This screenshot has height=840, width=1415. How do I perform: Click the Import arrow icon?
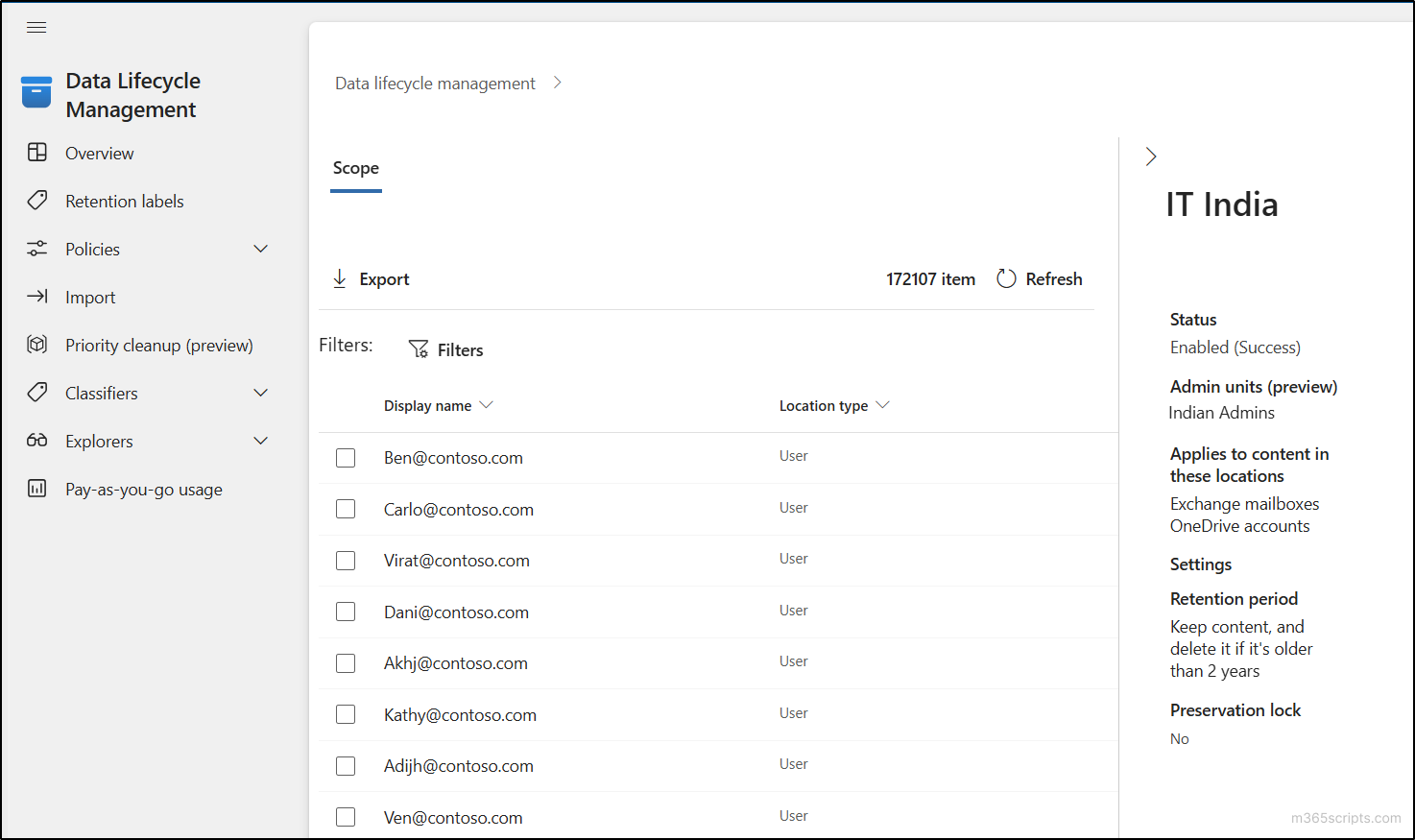click(x=37, y=297)
